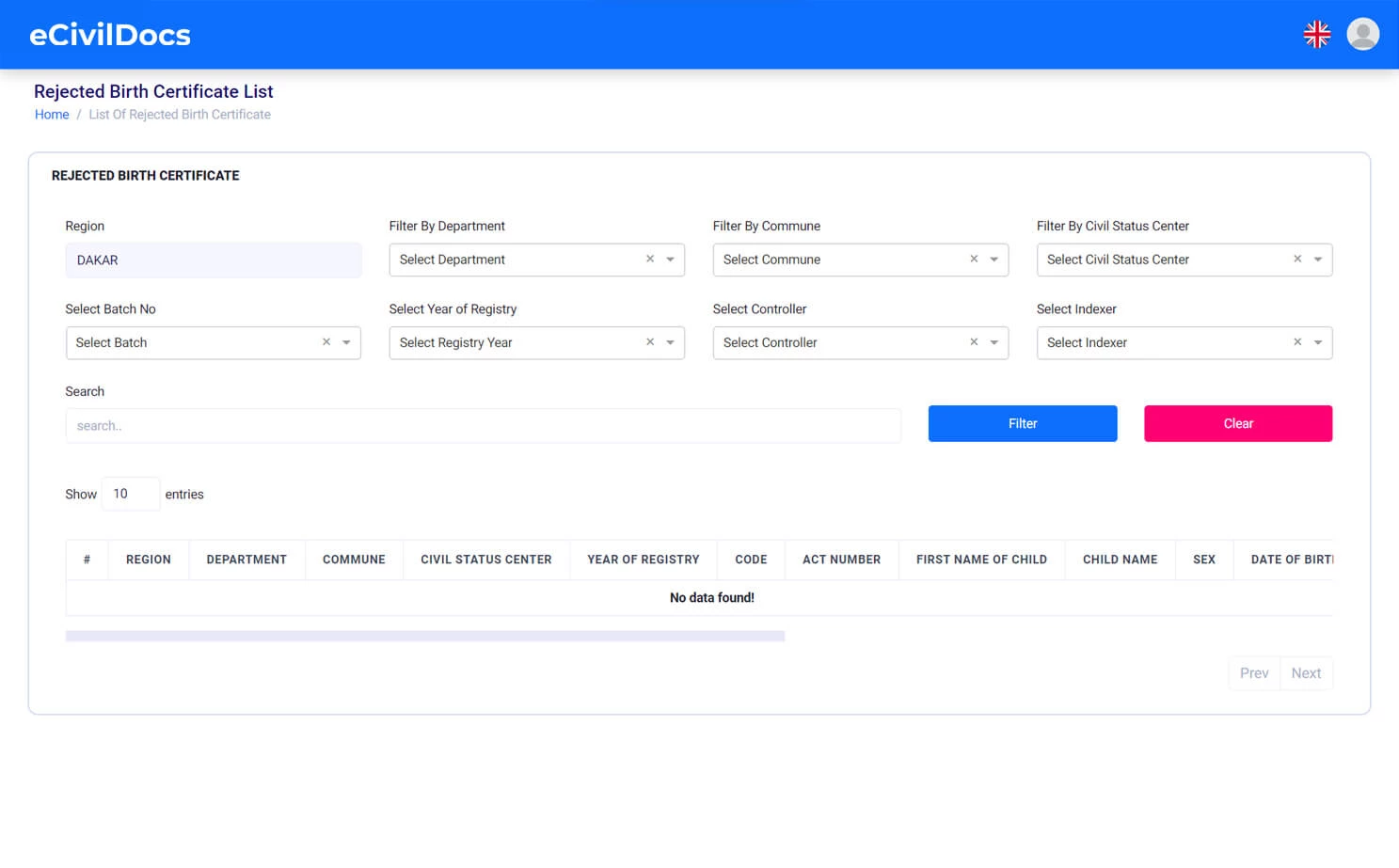Click the Show entries number field
The height and width of the screenshot is (868, 1399).
(x=130, y=494)
